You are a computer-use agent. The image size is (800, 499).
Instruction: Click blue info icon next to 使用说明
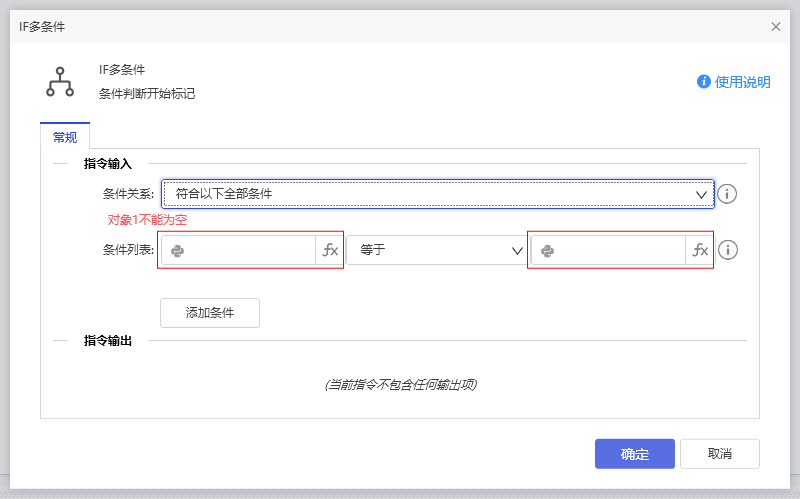[704, 82]
